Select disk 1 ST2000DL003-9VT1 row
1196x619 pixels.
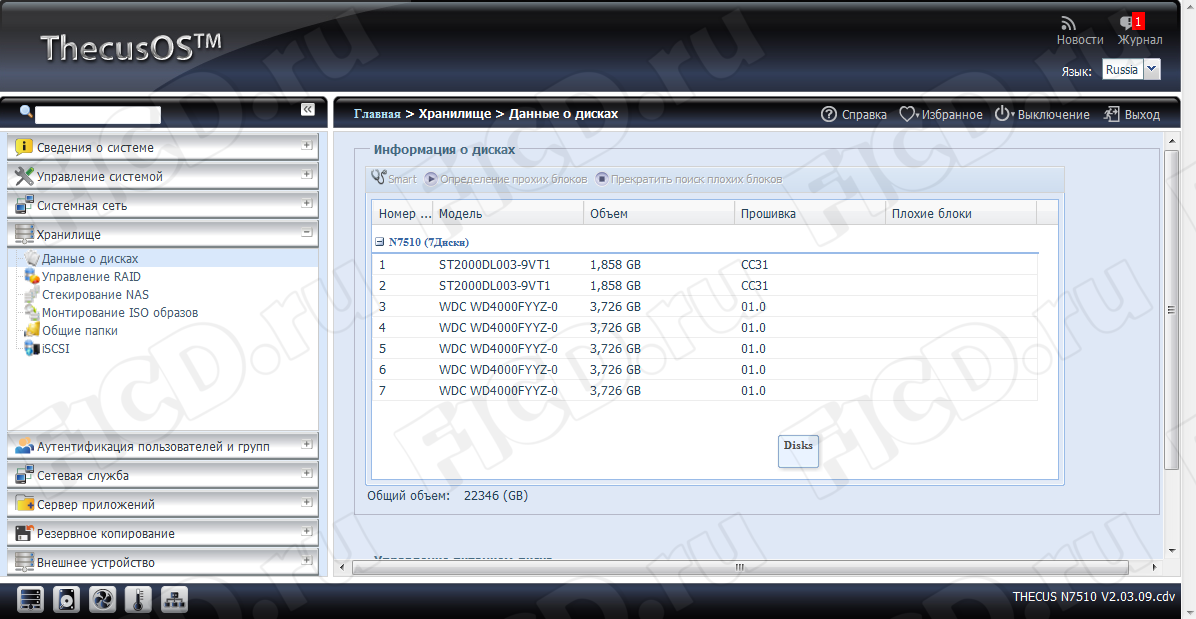point(705,265)
